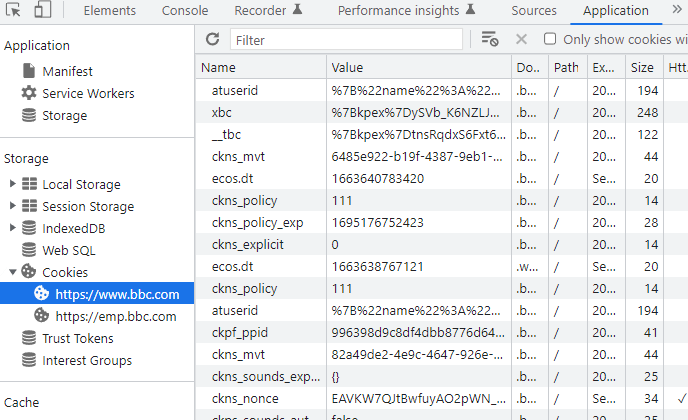Expand the Local Storage tree node

pos(12,184)
